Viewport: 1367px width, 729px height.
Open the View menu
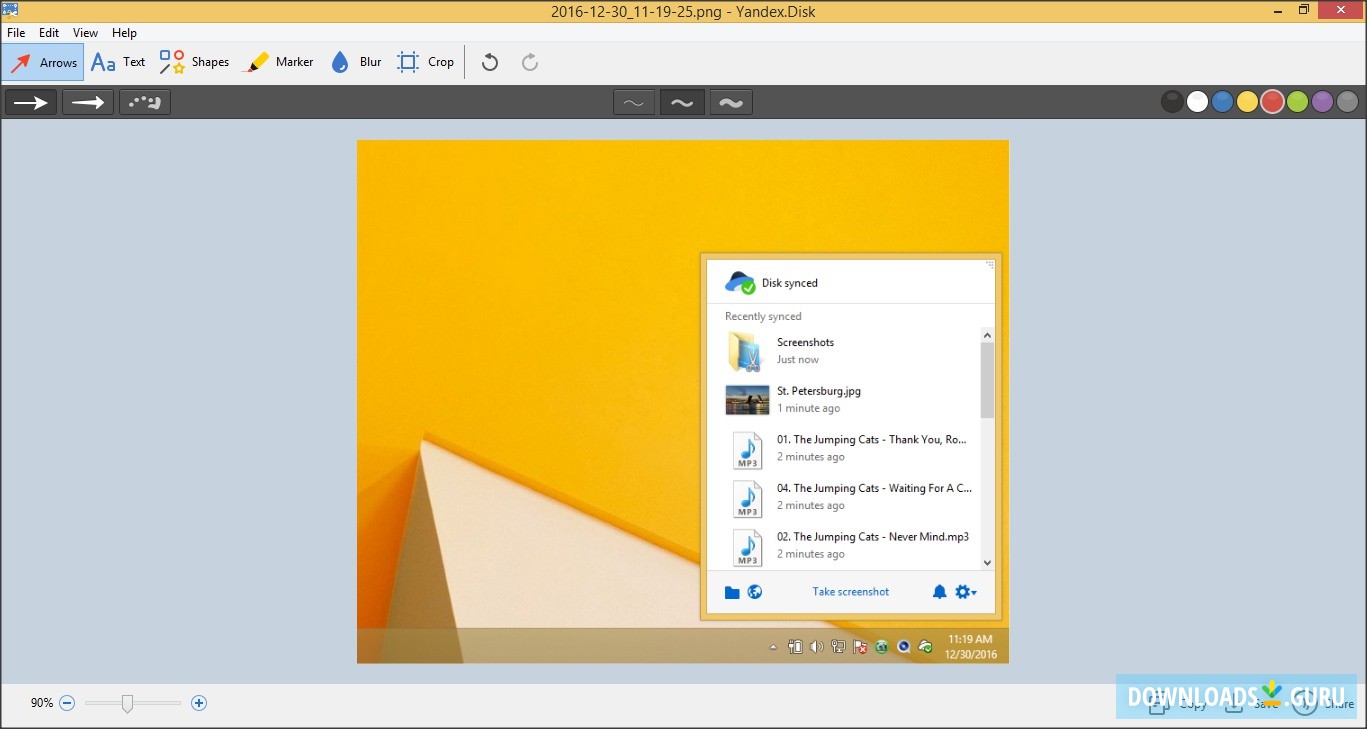(x=85, y=33)
